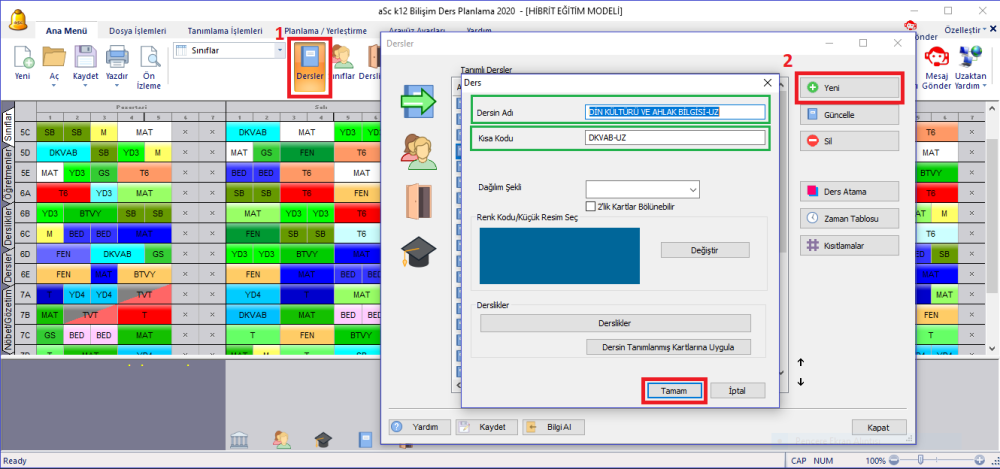Click zoom out minus icon in status bar

coord(894,460)
